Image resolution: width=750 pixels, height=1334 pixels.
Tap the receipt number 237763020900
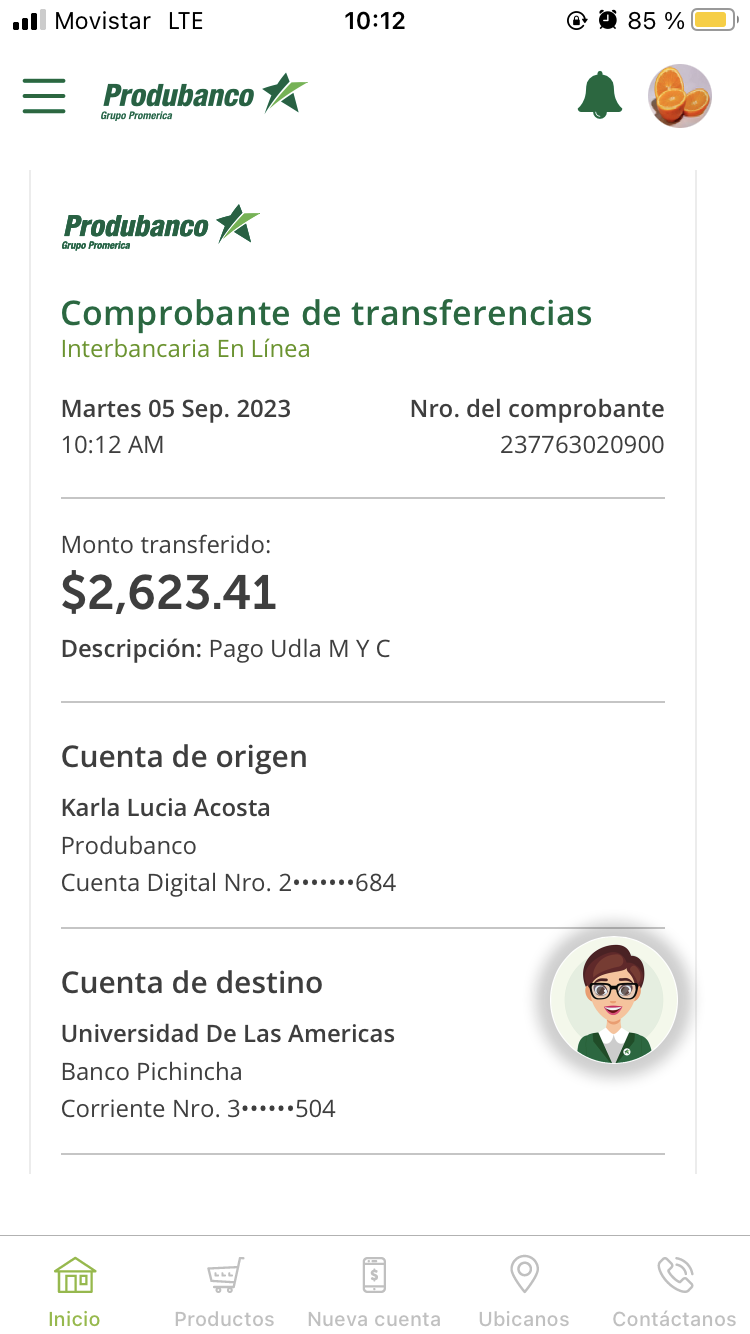(582, 445)
